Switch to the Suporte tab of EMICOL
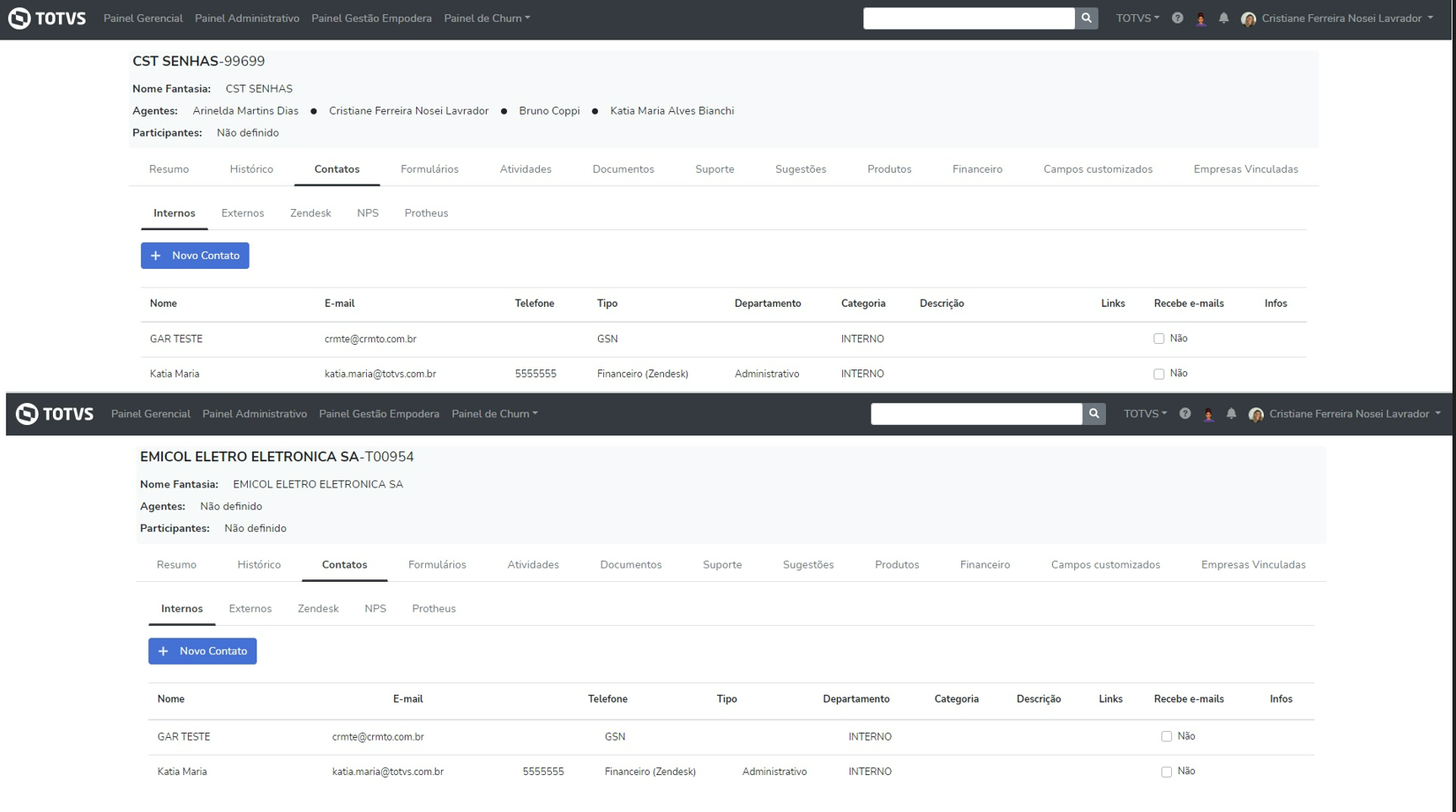1456x812 pixels. [722, 565]
